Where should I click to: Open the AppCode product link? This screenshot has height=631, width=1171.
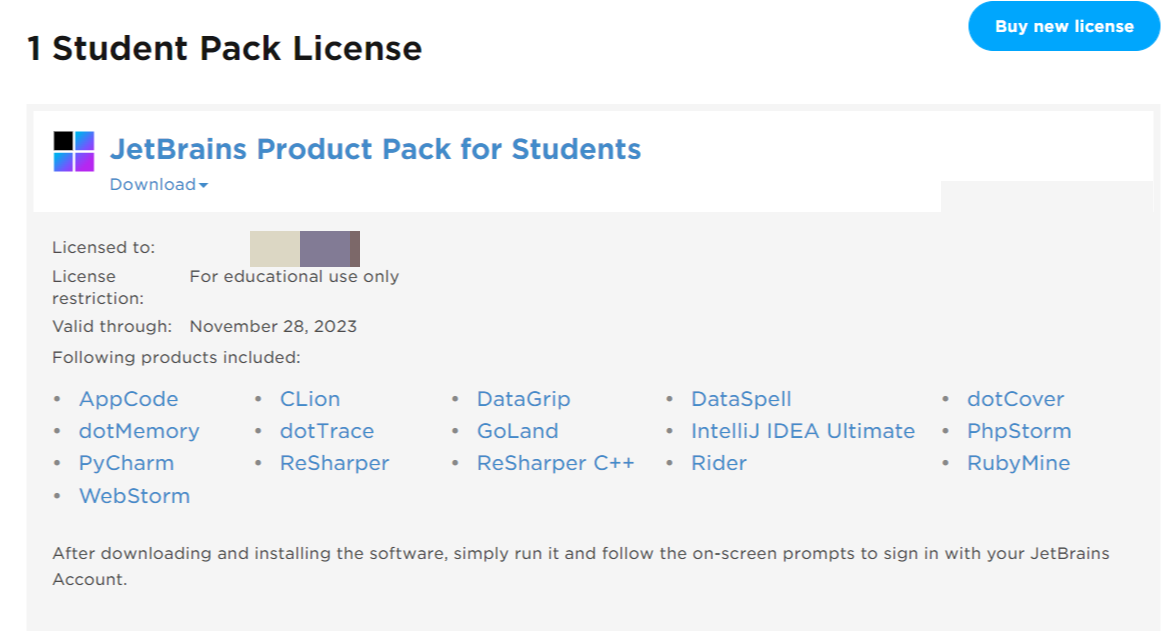click(x=128, y=399)
